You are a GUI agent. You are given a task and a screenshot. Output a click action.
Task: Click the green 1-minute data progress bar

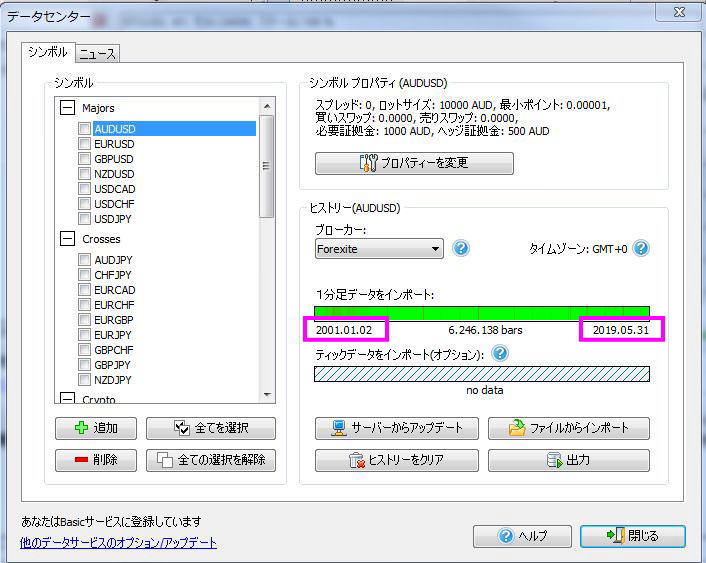482,313
